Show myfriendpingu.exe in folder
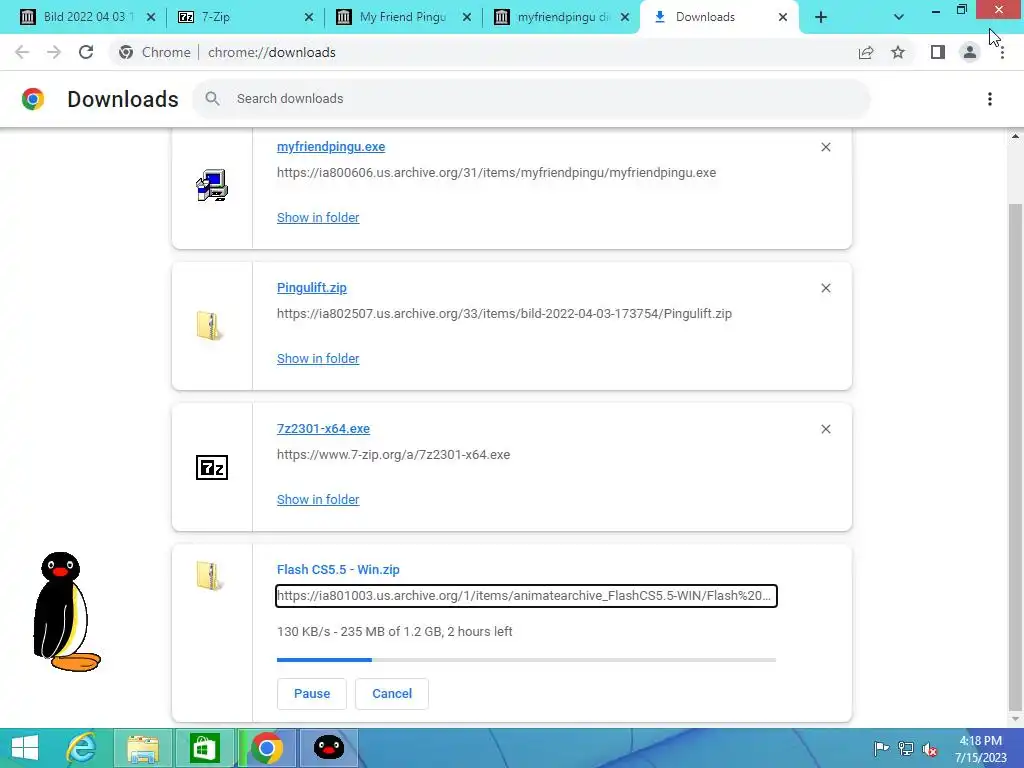This screenshot has width=1024, height=768. (x=318, y=217)
